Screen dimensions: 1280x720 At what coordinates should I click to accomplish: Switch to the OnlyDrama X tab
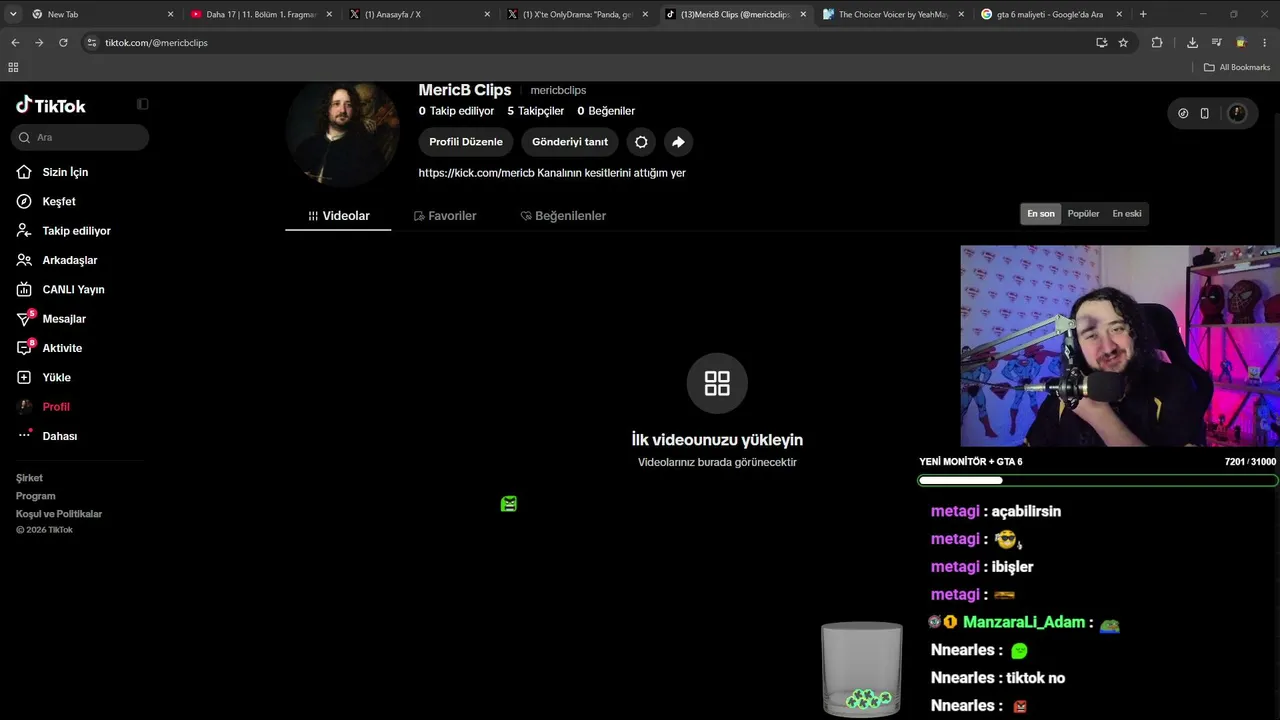pos(577,14)
